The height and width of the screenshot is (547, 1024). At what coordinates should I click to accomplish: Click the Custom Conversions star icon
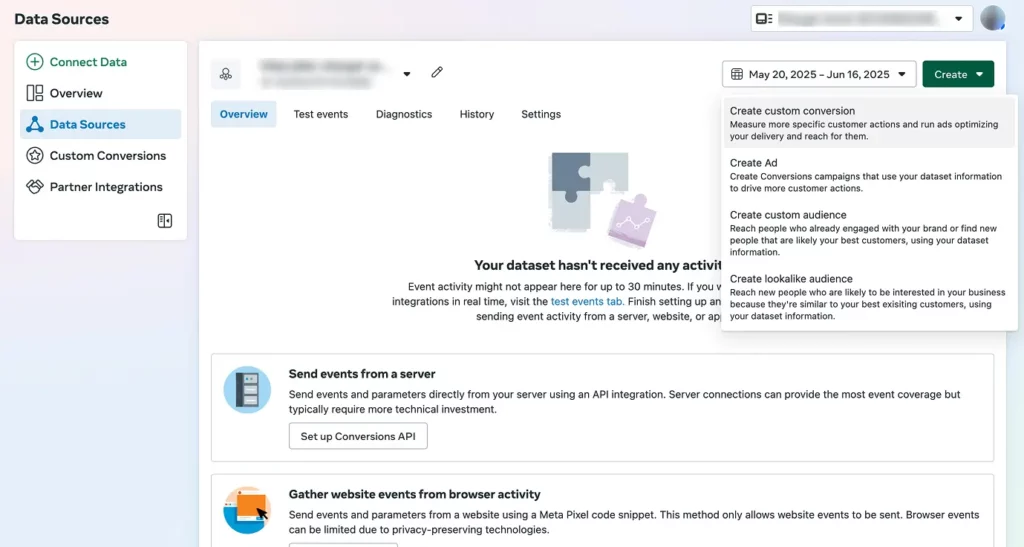(35, 155)
